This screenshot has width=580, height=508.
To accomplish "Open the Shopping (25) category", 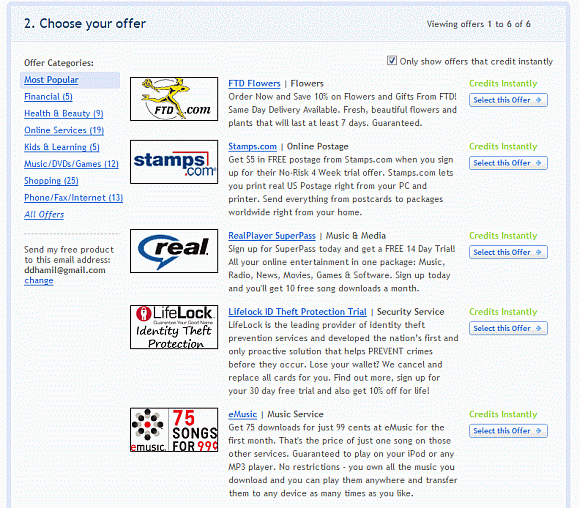I will tap(51, 181).
